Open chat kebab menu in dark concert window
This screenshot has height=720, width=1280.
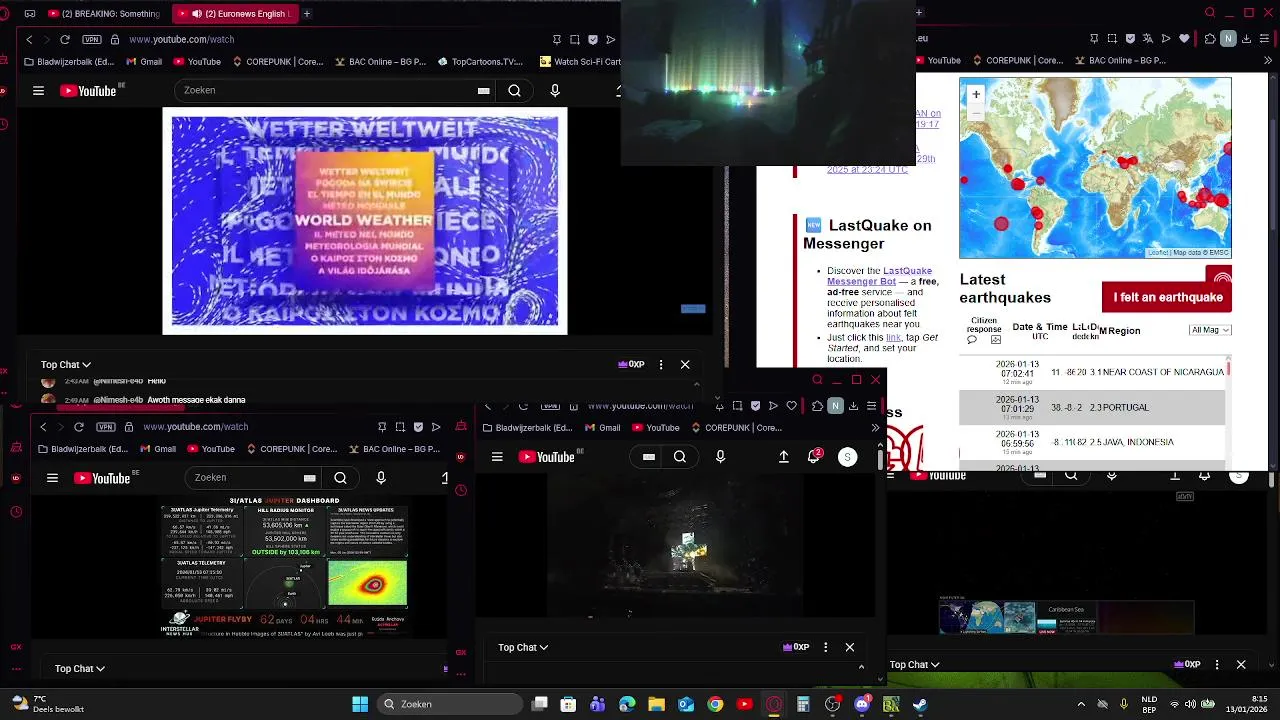pos(825,648)
